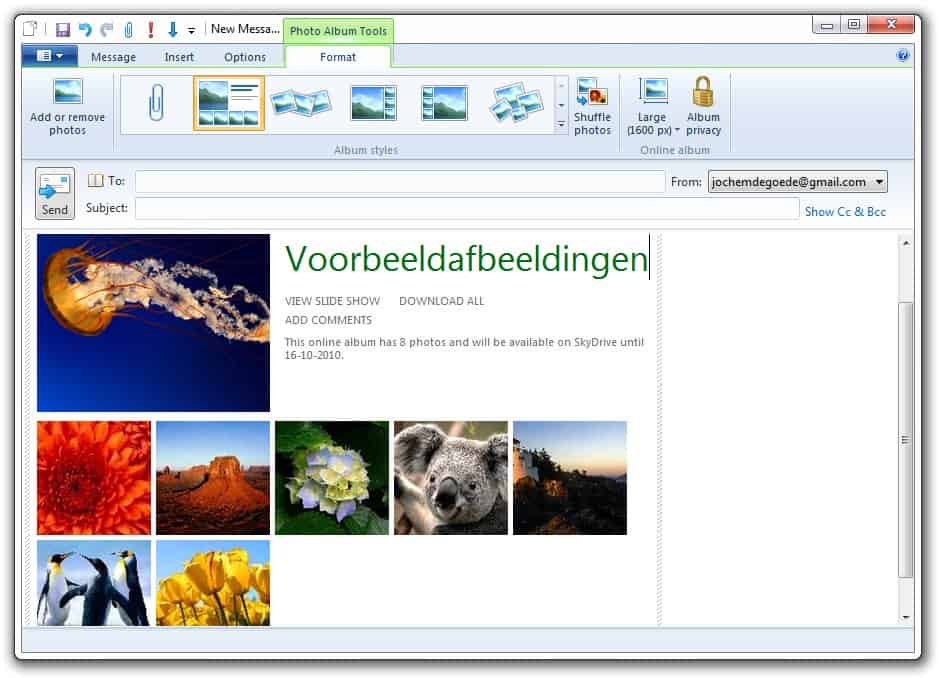Viewport: 940px width, 678px height.
Task: Switch to the Insert tab
Action: pos(179,57)
